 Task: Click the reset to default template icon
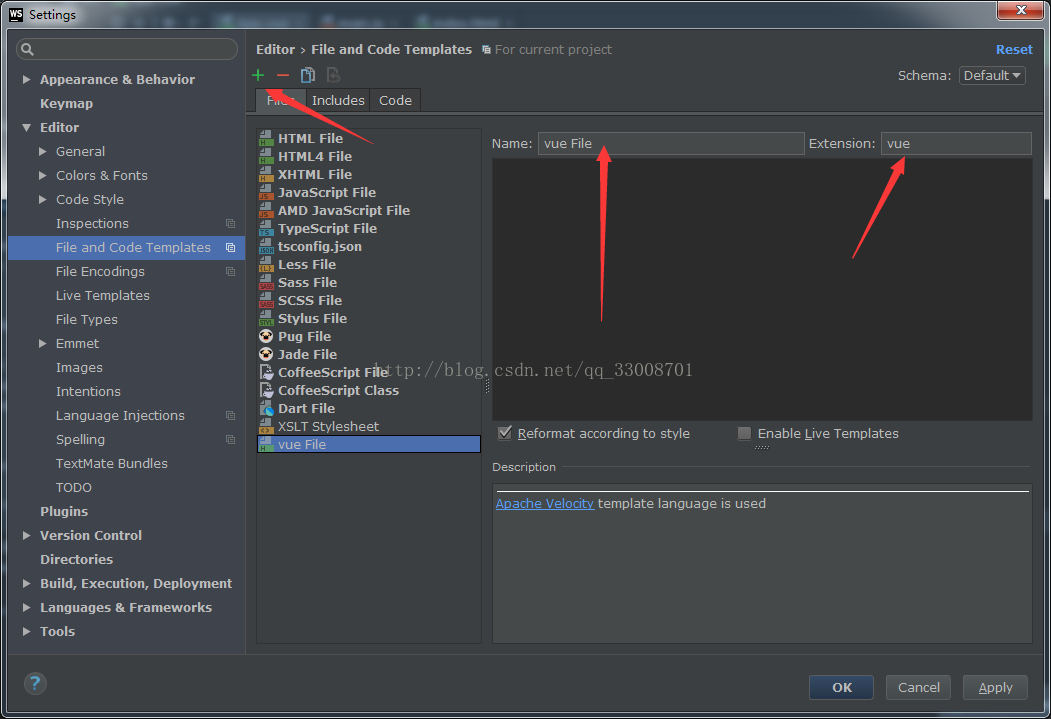tap(333, 75)
